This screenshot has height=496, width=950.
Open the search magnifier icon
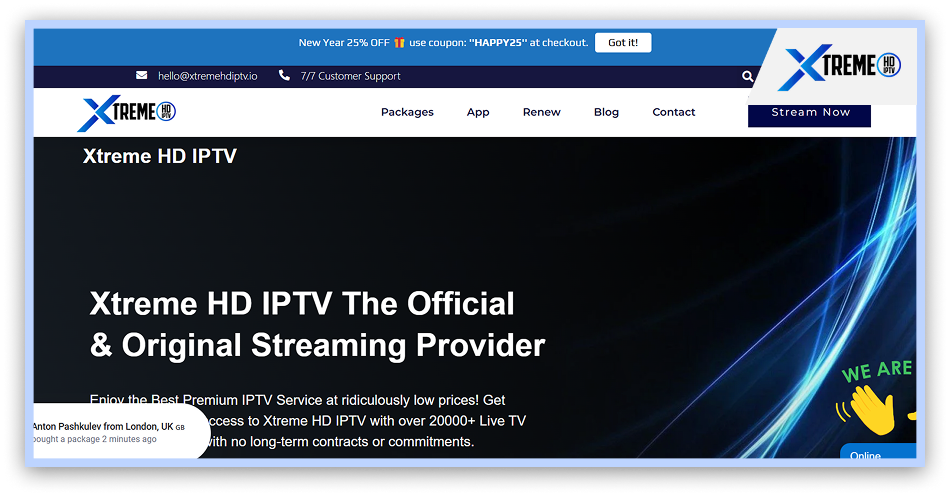[748, 76]
